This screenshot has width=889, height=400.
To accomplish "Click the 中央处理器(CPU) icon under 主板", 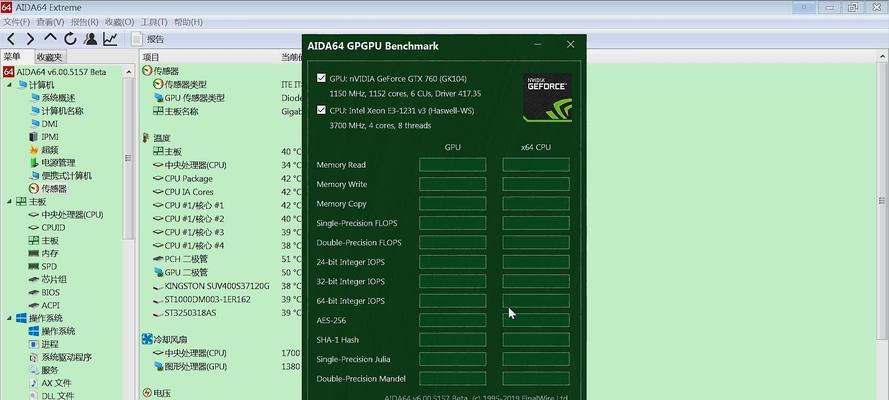I will (34, 215).
